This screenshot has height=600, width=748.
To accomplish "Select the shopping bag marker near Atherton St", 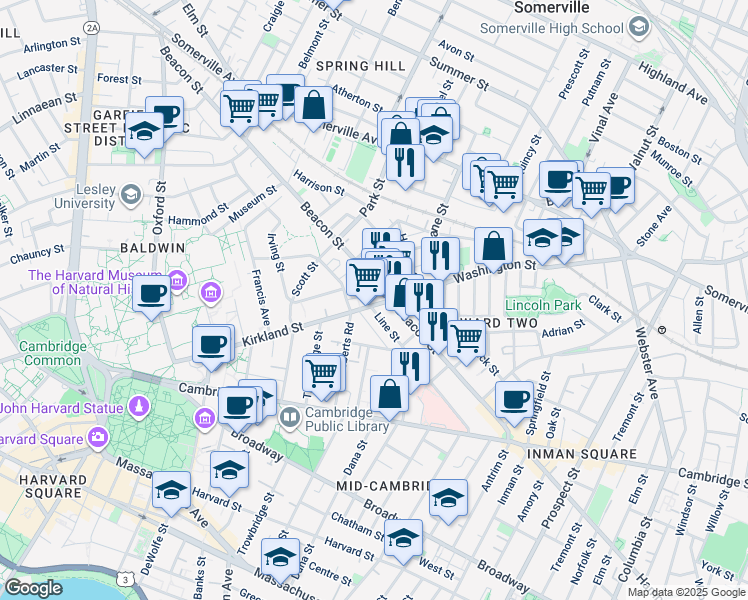I will coord(313,106).
